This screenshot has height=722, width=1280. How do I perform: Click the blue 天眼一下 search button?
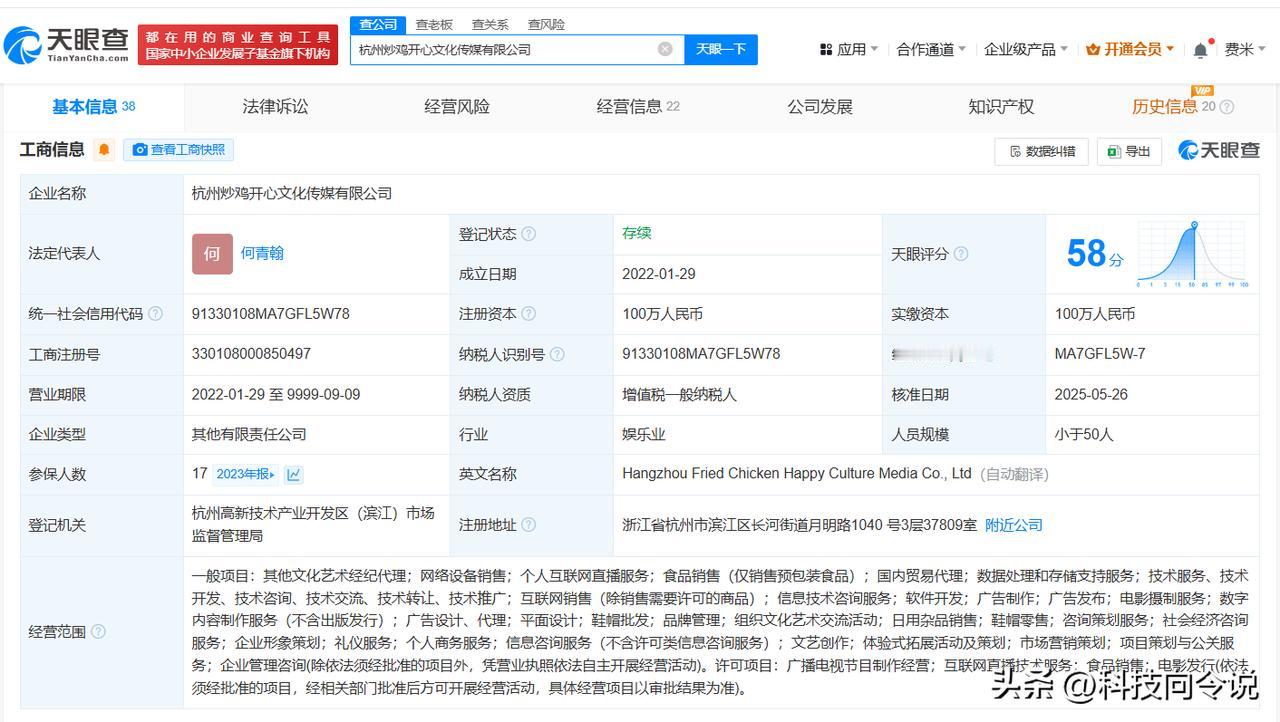[721, 49]
